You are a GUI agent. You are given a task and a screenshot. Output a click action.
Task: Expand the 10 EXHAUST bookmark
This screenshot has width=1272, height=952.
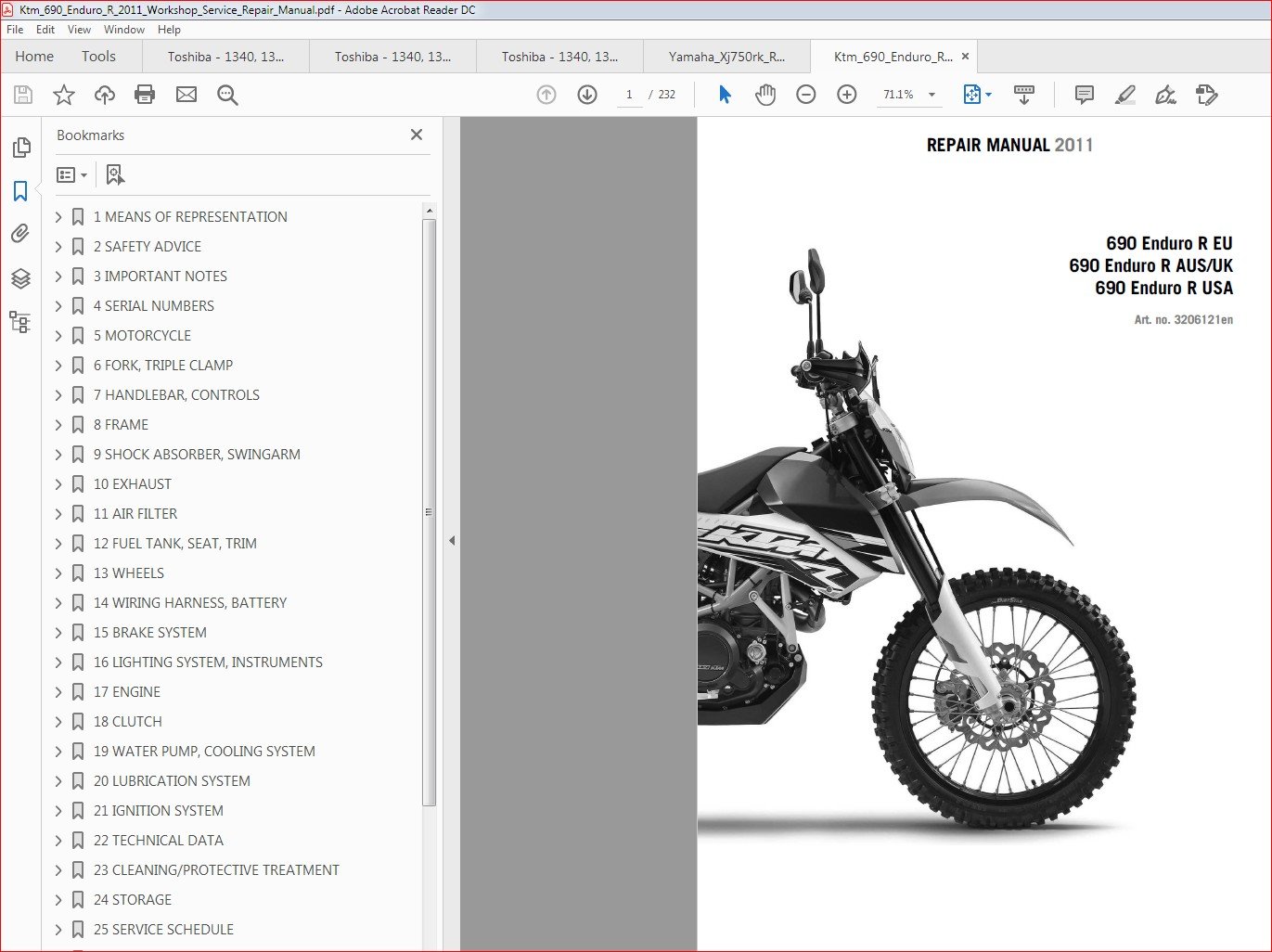point(58,484)
